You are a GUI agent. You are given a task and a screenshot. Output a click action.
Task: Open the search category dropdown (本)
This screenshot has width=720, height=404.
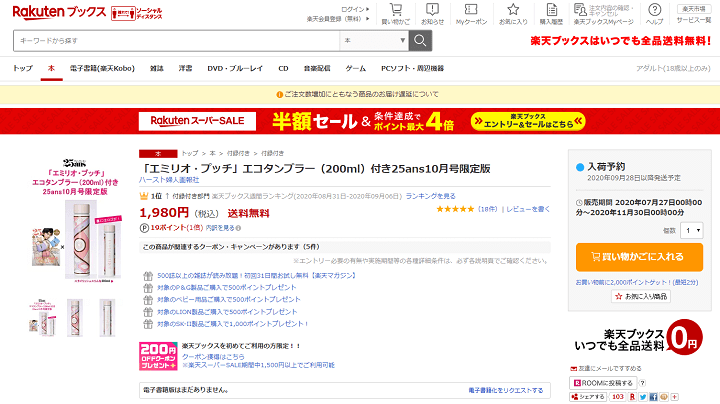(x=374, y=41)
